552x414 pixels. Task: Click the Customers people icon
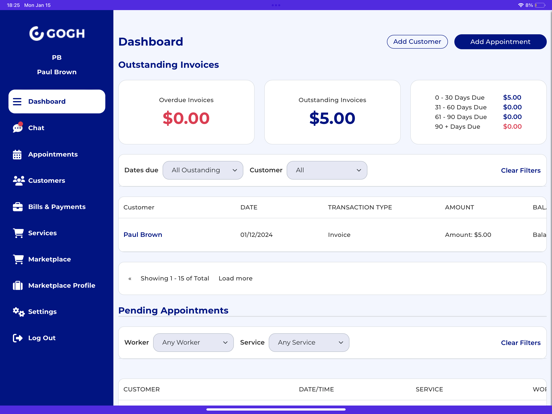[x=18, y=180]
